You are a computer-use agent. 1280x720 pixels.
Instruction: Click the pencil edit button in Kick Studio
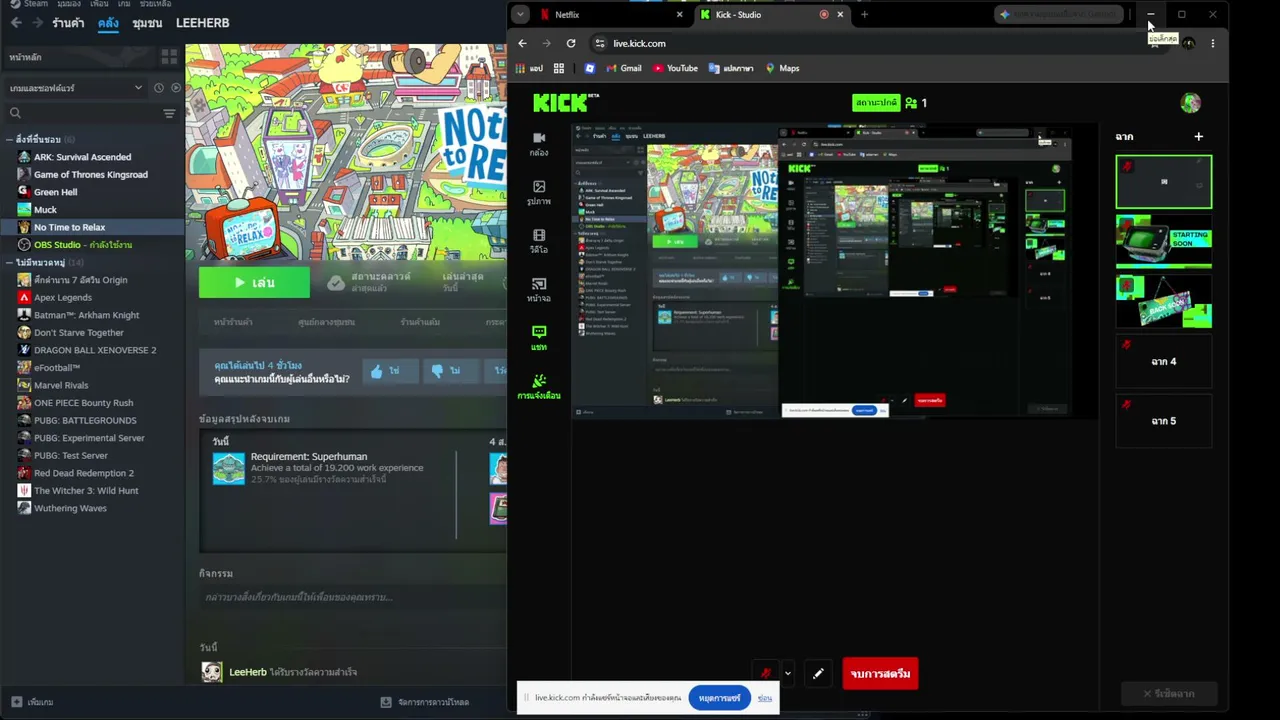tap(818, 673)
